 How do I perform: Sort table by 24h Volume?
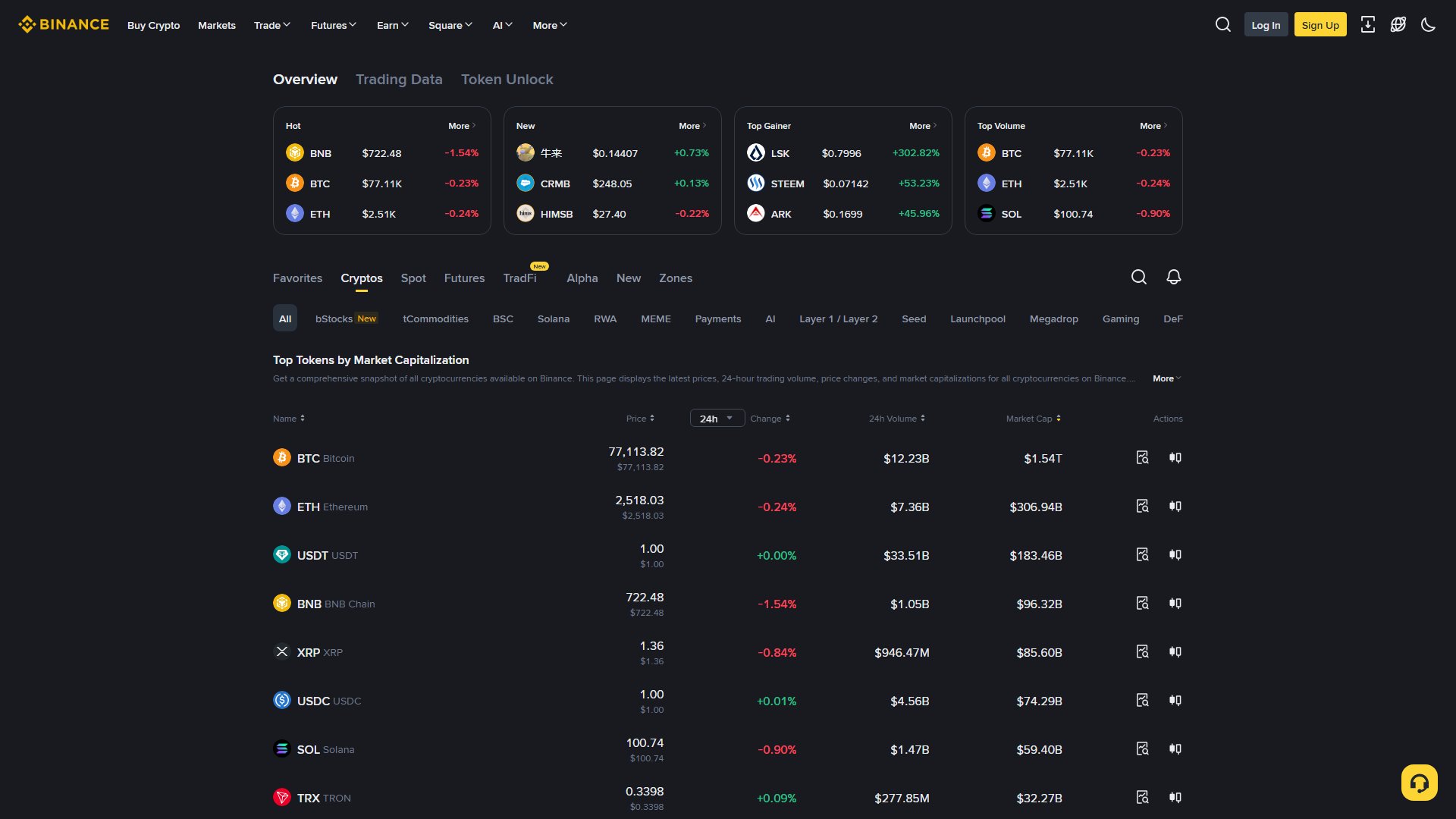(x=897, y=419)
